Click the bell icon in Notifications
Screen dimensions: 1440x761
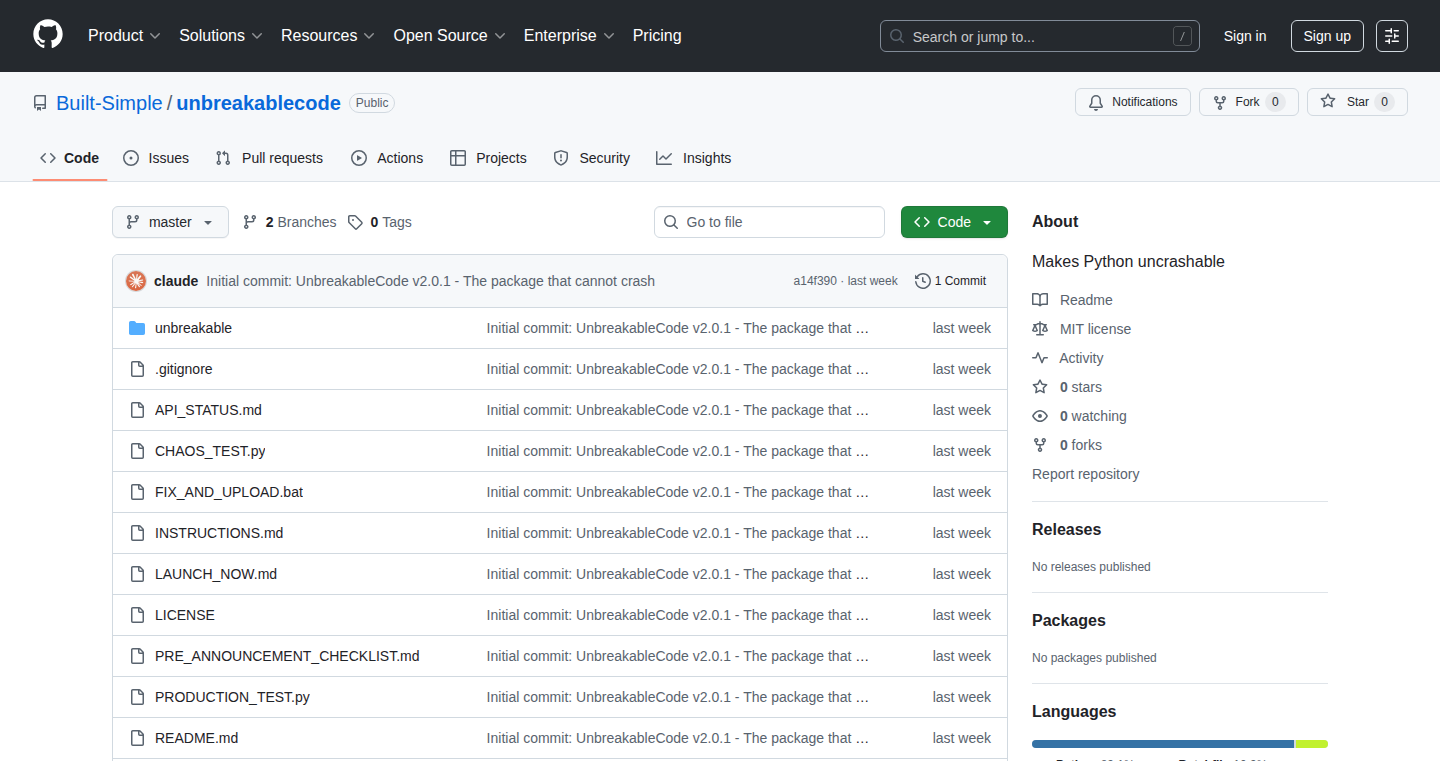pyautogui.click(x=1096, y=102)
